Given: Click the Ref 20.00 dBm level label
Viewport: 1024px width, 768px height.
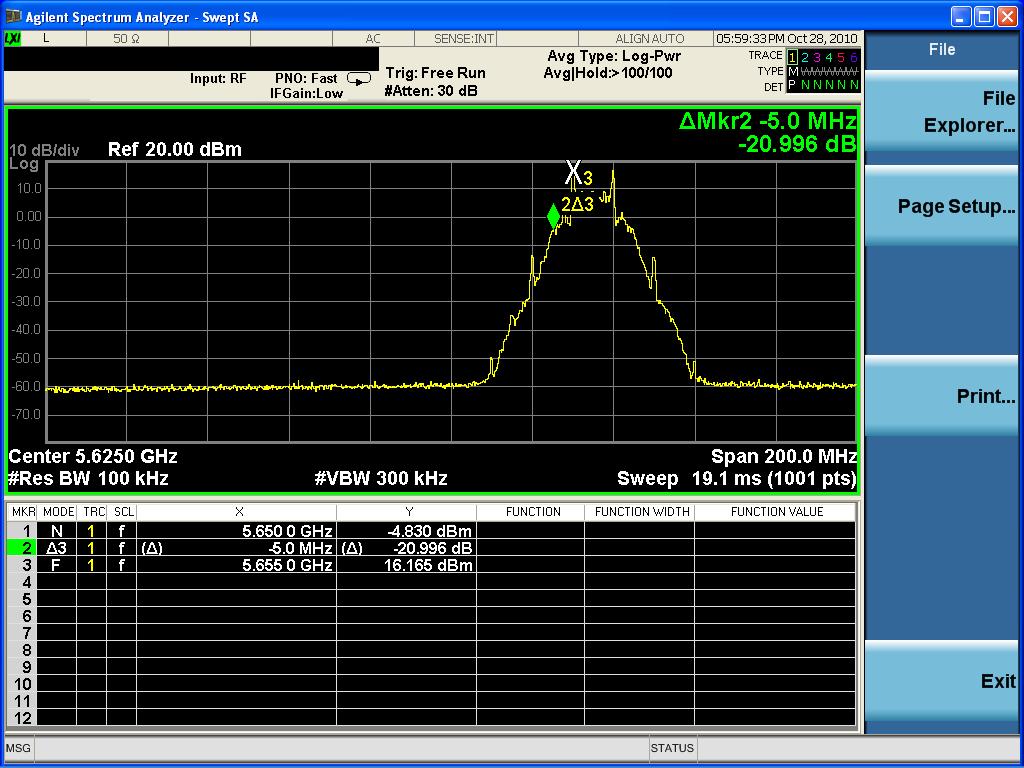Looking at the screenshot, I should [x=174, y=150].
